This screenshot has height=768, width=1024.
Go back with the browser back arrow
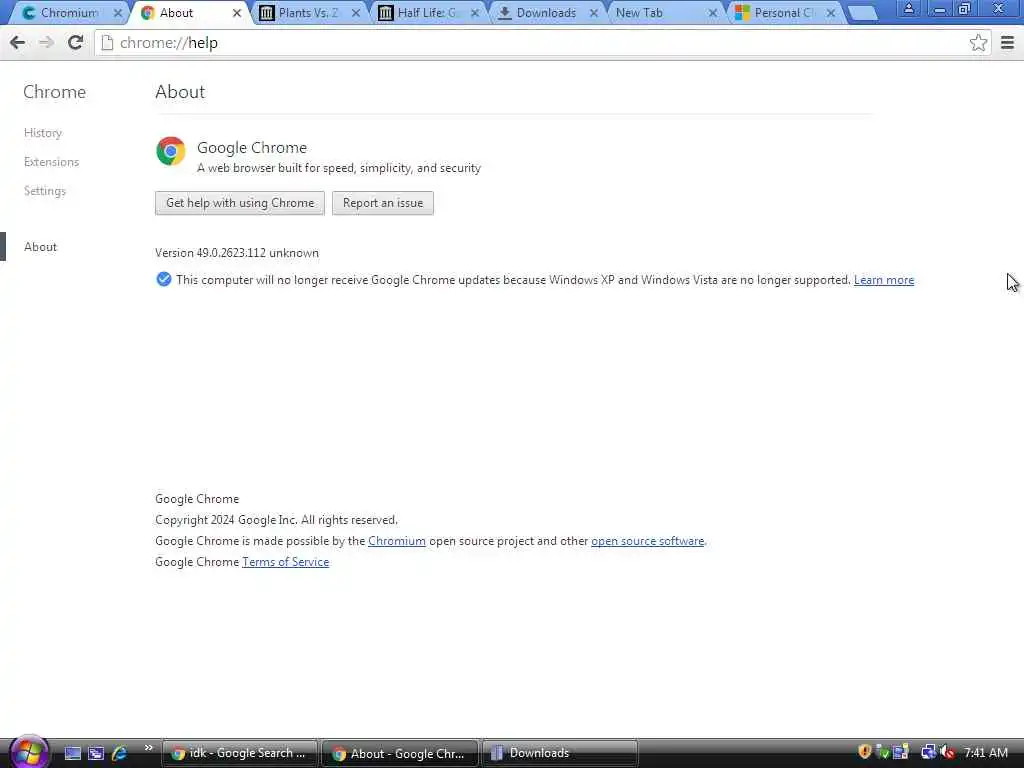pos(18,43)
